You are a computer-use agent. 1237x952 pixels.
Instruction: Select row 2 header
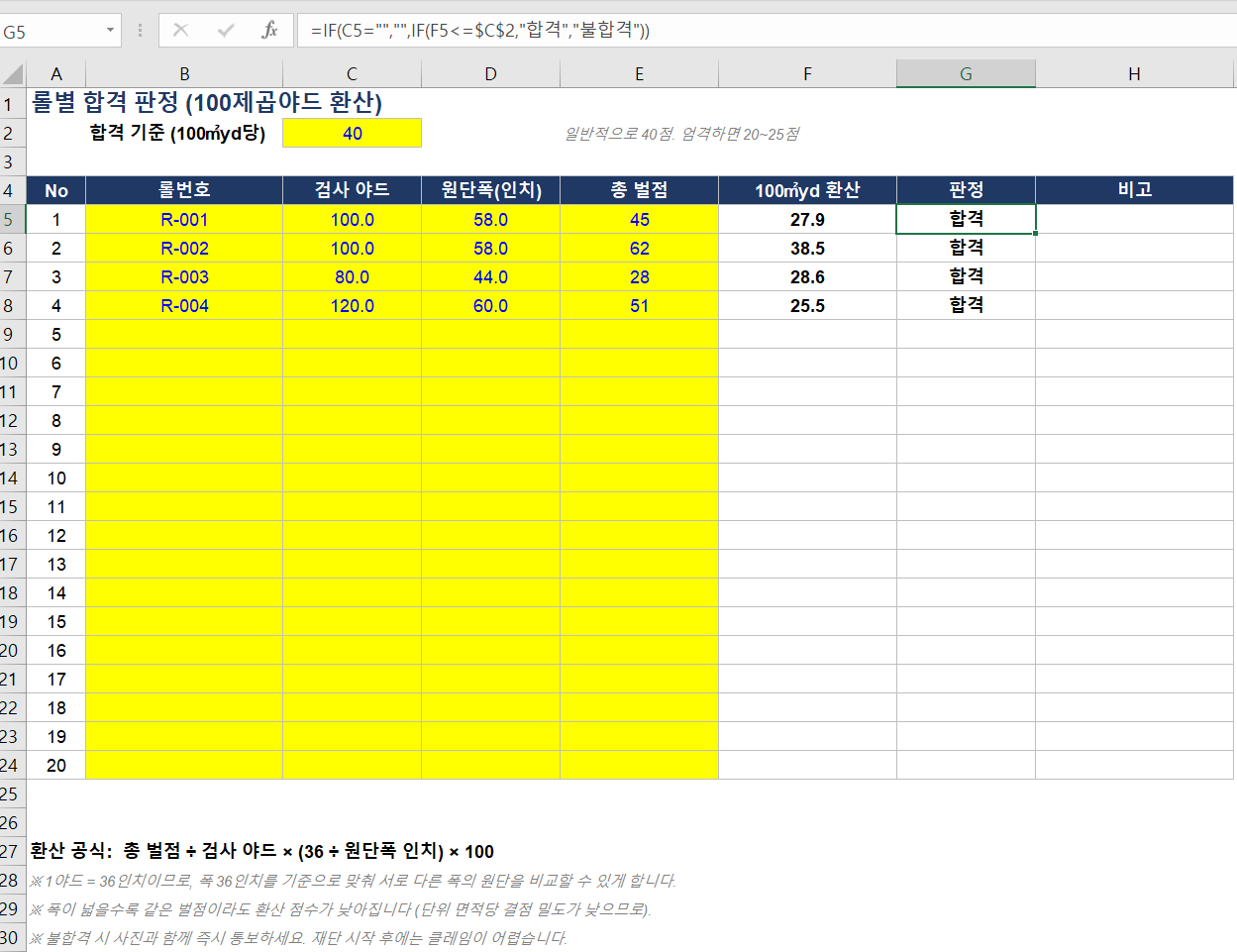12,133
